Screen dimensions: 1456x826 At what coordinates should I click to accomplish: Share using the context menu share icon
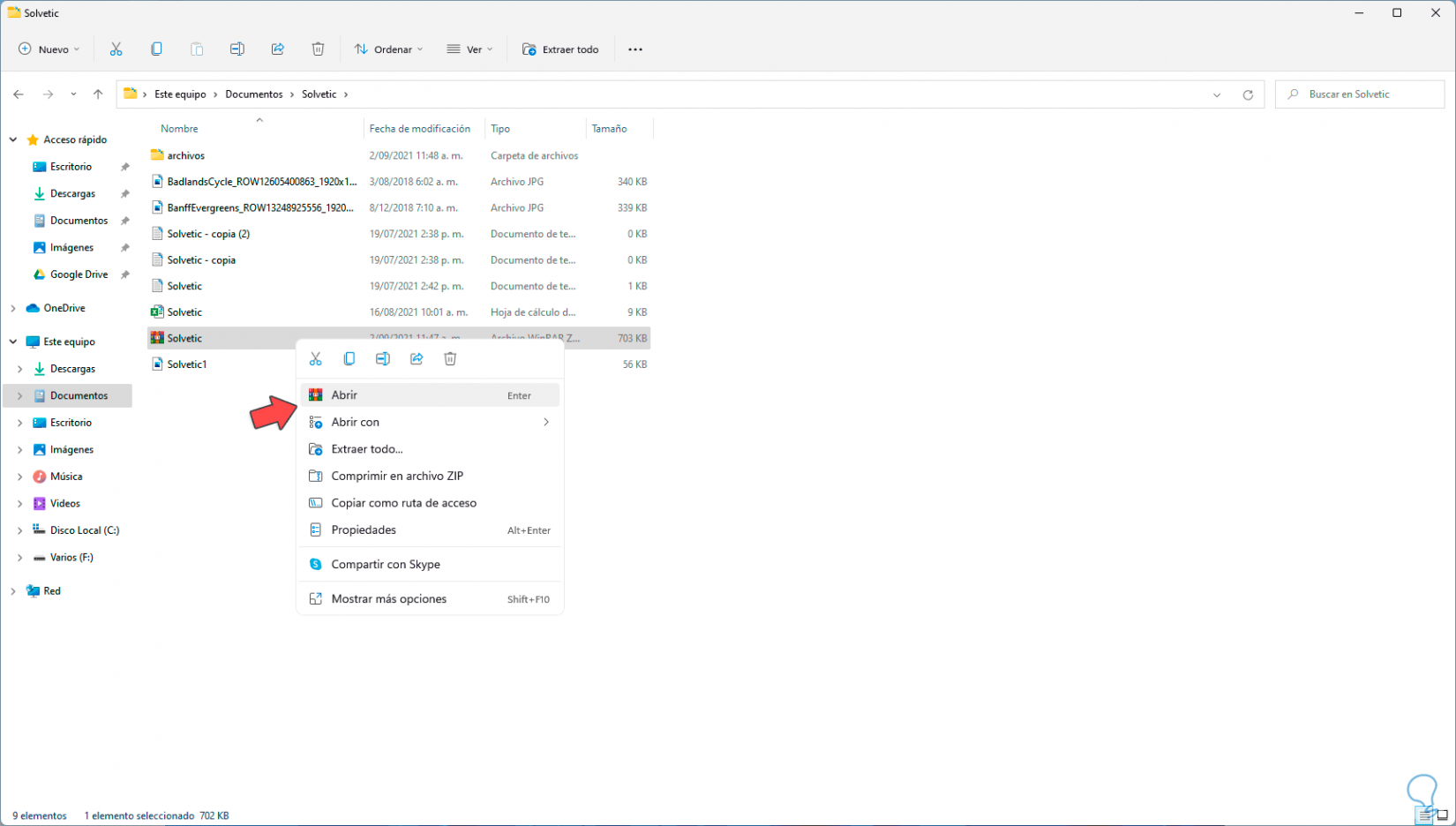click(x=417, y=359)
